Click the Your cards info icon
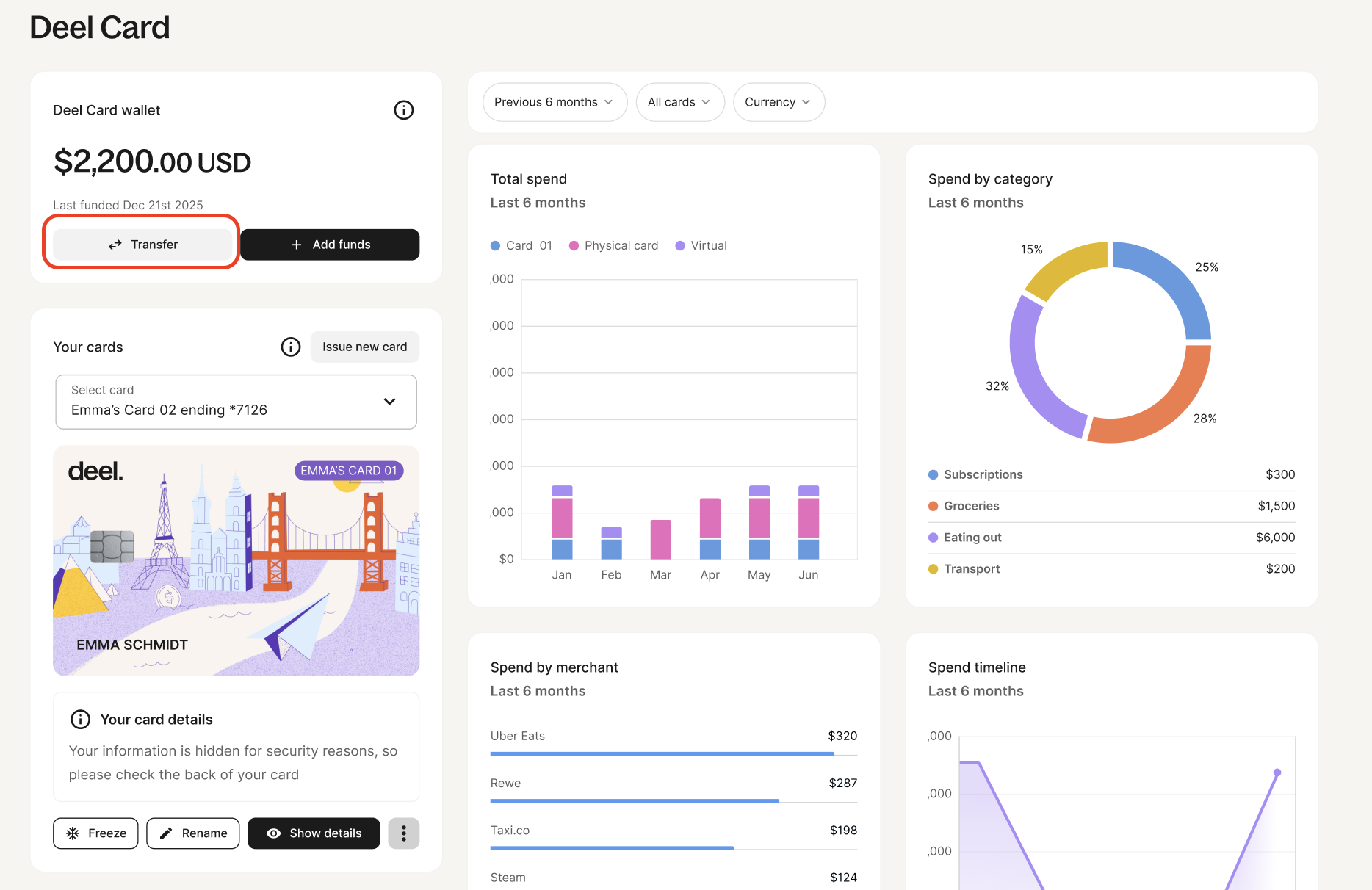Screen dimensions: 1372x890 291,347
